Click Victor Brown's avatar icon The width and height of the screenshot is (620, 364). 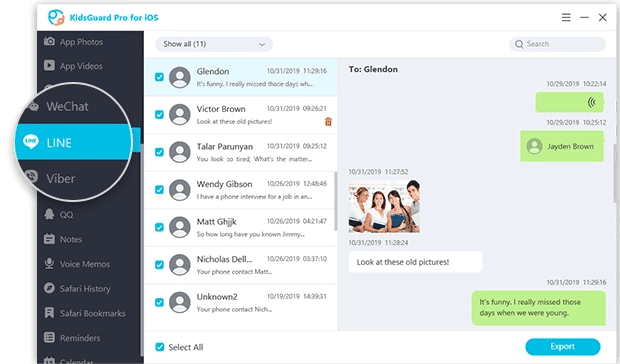[x=180, y=115]
